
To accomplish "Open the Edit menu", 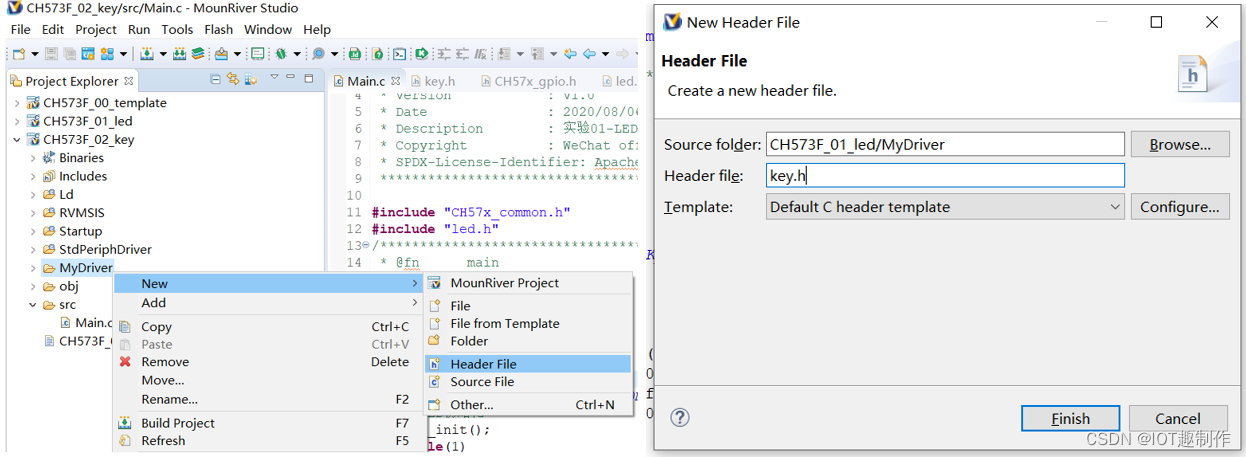I will point(53,29).
